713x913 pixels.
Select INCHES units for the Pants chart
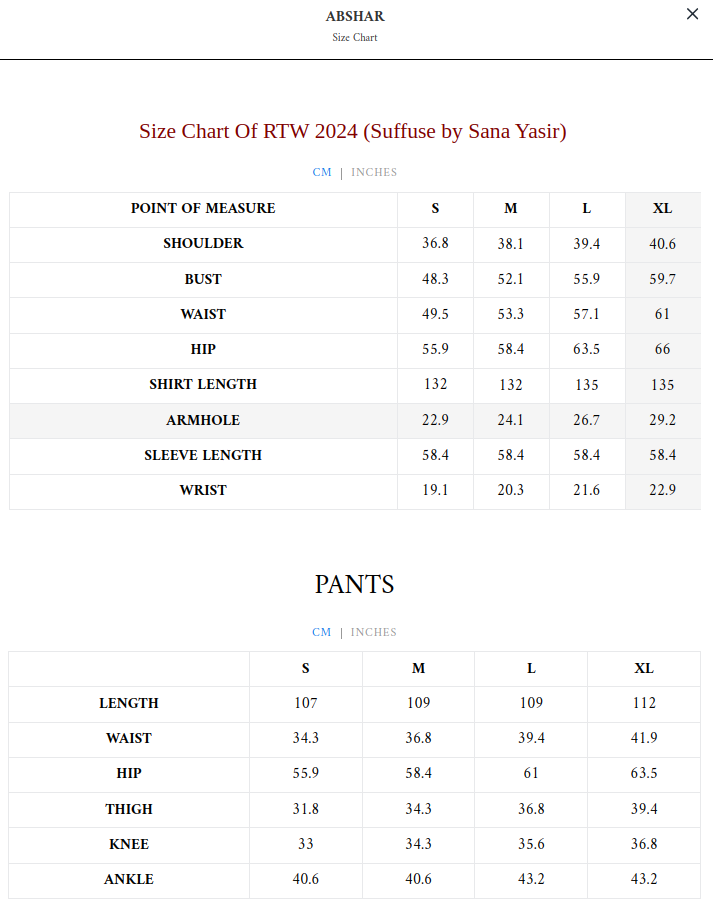tap(374, 632)
